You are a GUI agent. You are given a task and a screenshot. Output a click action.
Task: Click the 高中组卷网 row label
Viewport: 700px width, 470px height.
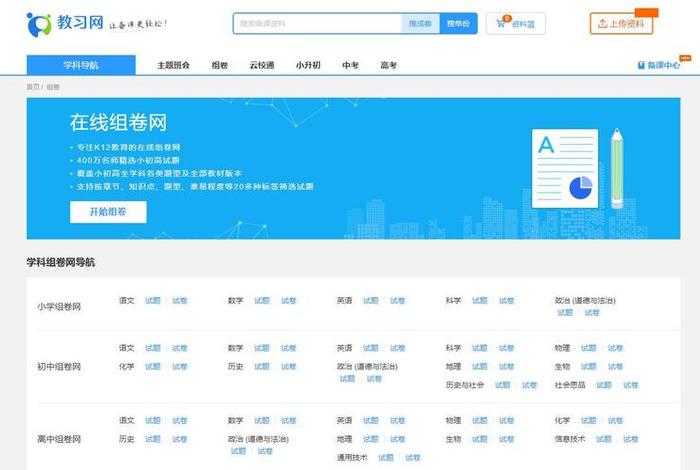coord(59,439)
